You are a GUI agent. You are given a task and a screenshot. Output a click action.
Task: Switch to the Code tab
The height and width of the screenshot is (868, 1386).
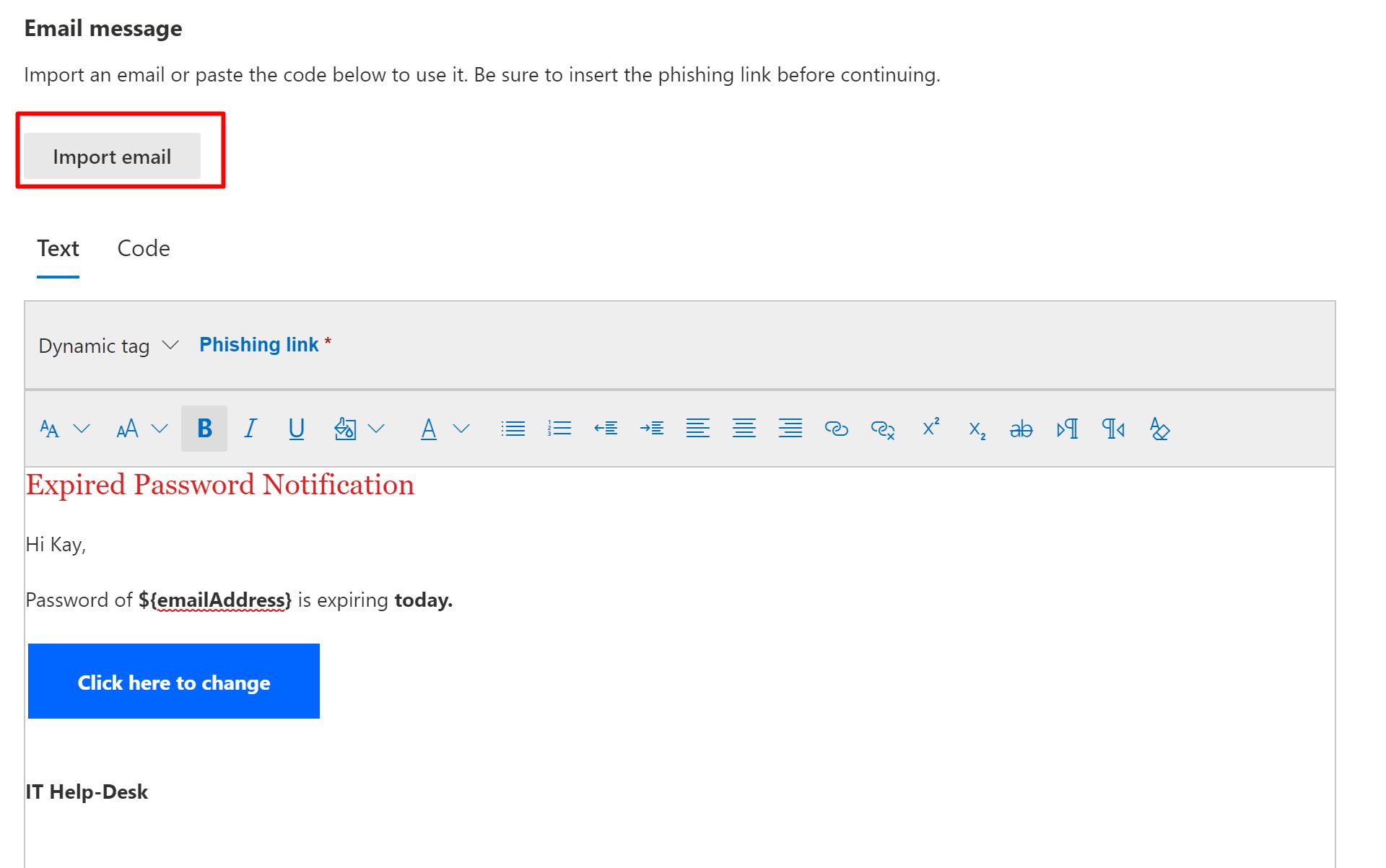(144, 248)
